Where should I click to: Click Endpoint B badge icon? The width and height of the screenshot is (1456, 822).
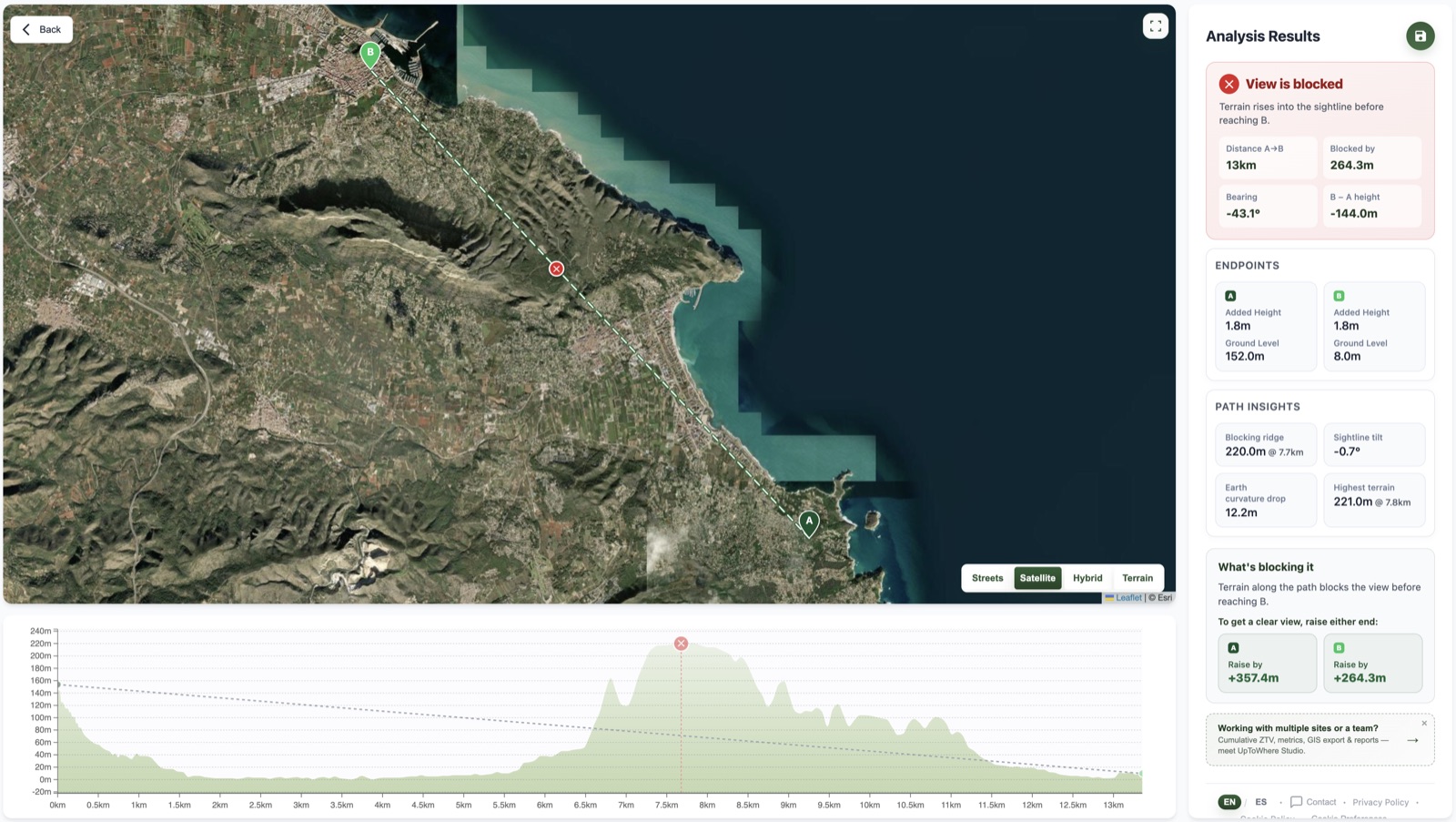1339,296
